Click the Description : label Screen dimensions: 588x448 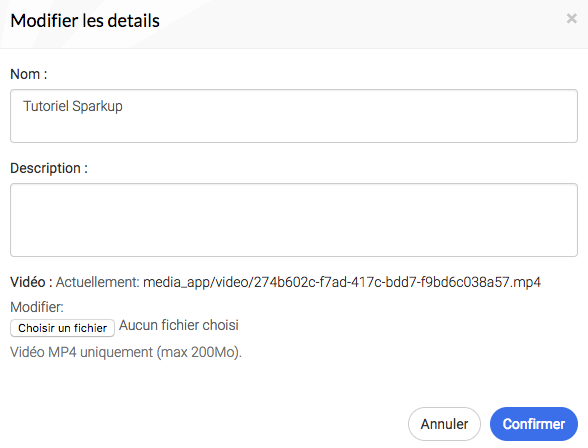point(49,168)
